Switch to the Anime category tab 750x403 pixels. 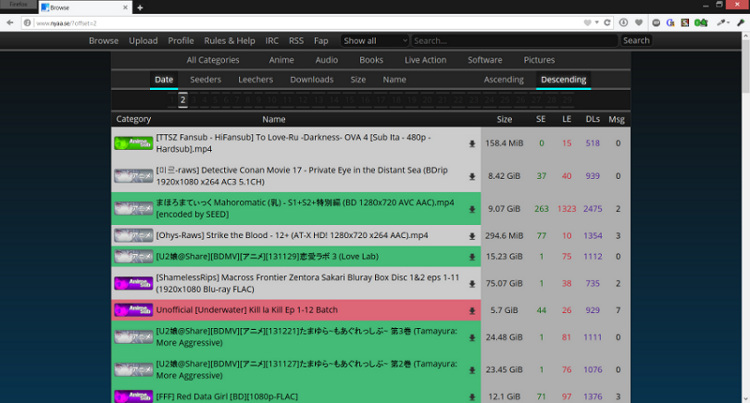281,60
